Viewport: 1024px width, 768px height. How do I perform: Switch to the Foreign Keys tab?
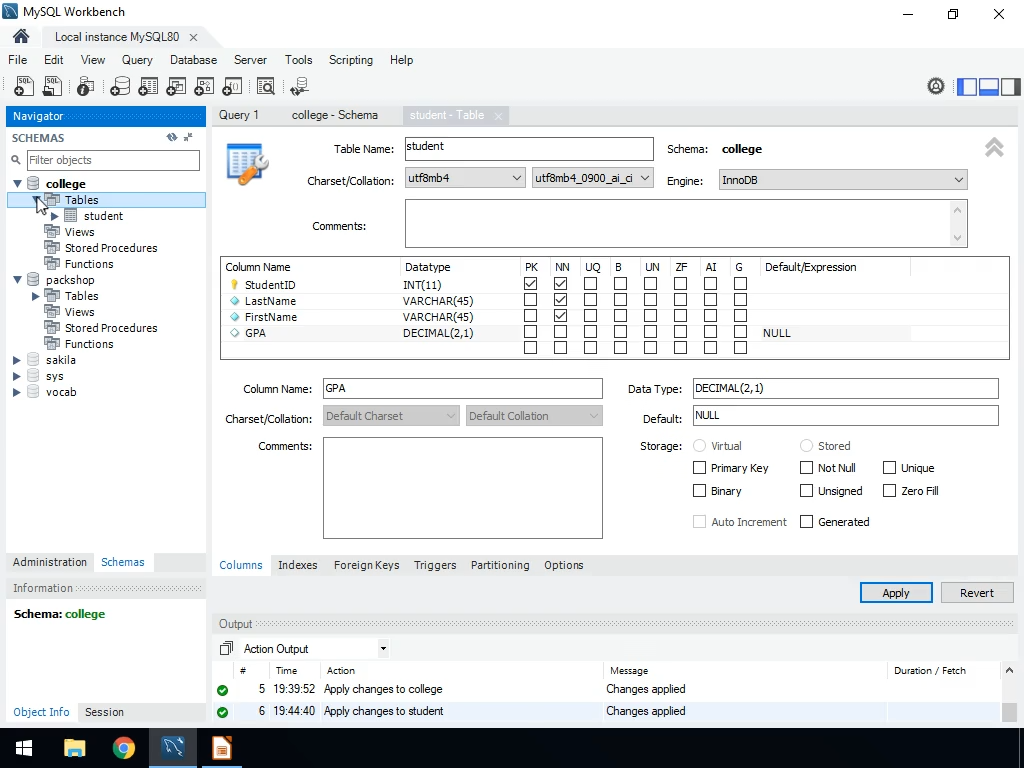(x=366, y=565)
